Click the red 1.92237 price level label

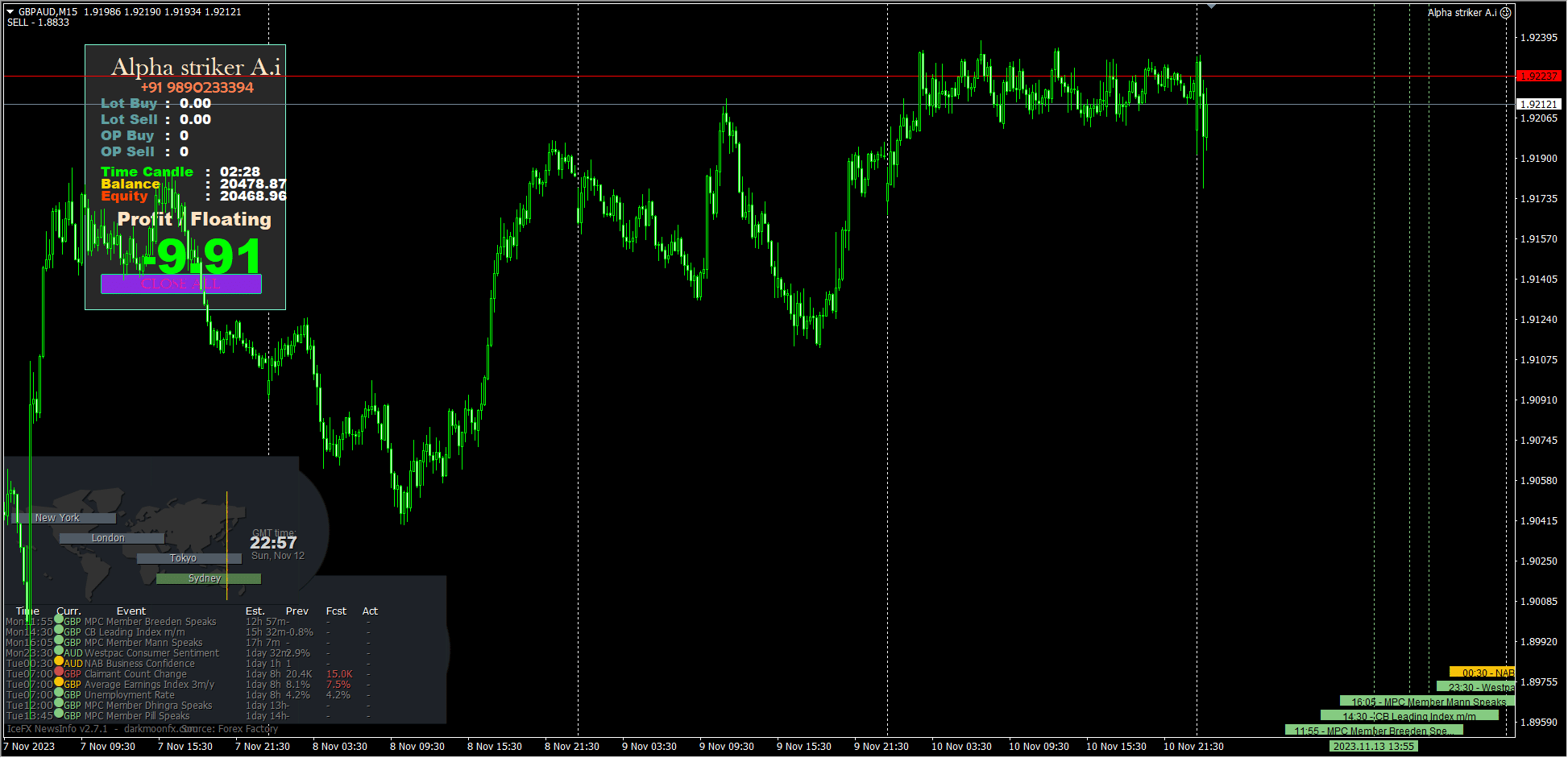coord(1538,77)
